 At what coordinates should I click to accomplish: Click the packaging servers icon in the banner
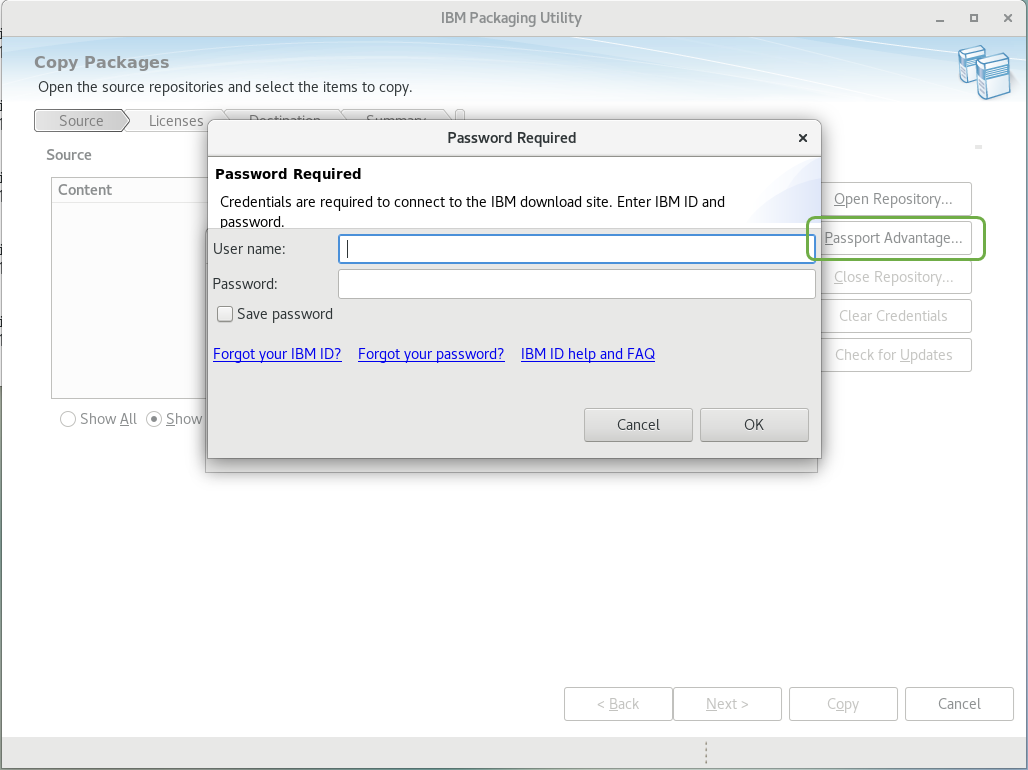984,71
